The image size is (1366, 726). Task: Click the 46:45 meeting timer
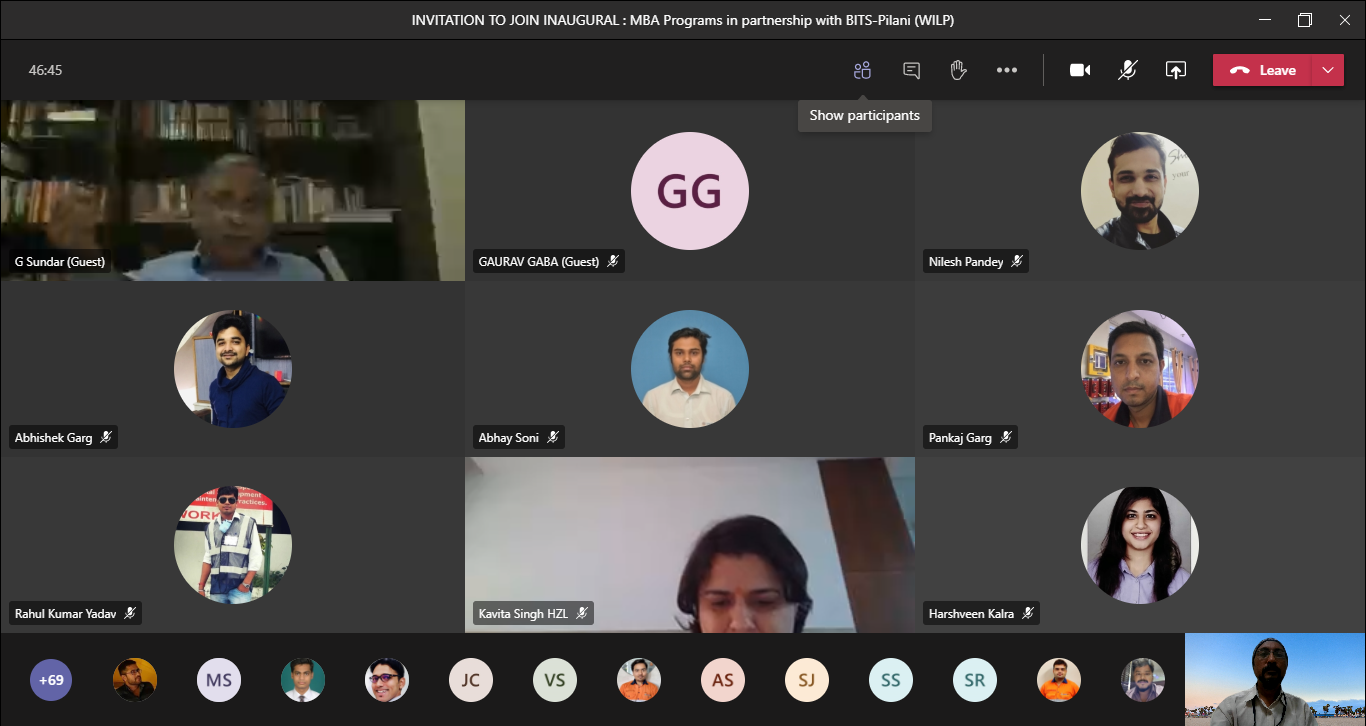click(46, 70)
